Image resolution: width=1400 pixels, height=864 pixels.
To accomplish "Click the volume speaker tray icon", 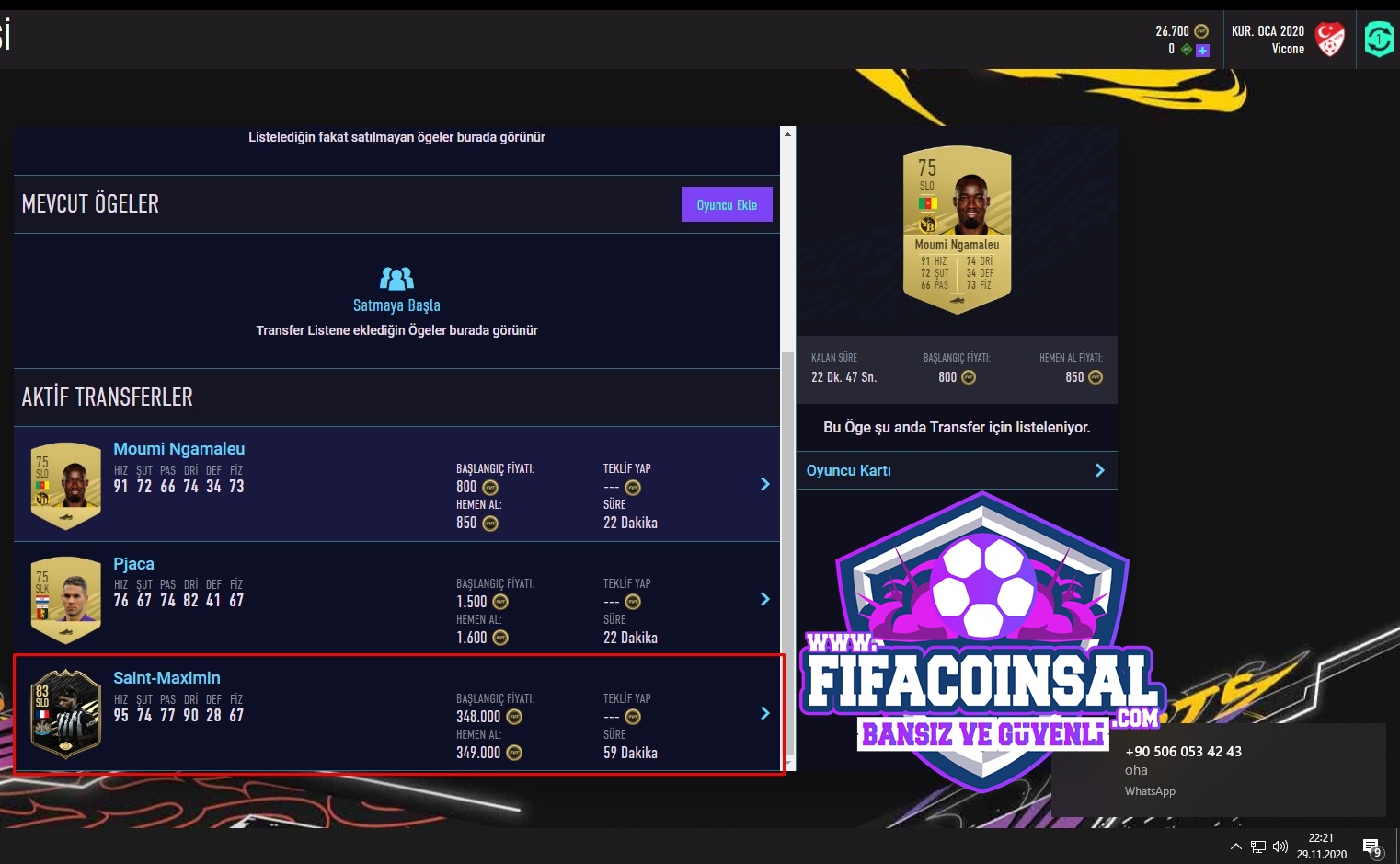I will 1280,847.
